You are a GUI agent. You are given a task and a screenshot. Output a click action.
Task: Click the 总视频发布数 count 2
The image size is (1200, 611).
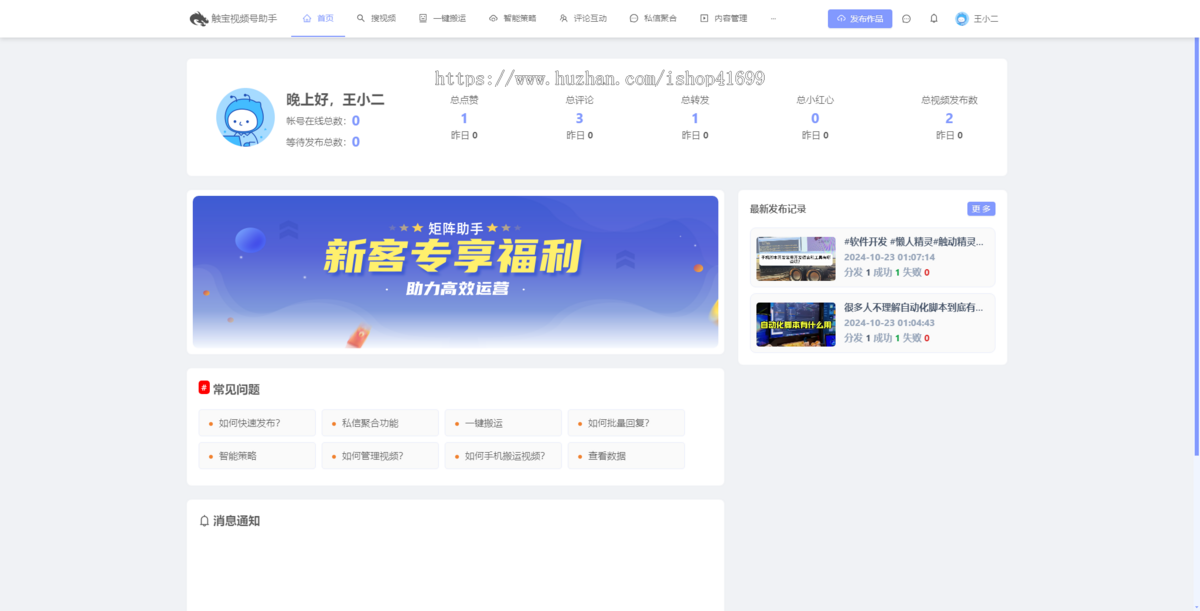pyautogui.click(x=949, y=118)
